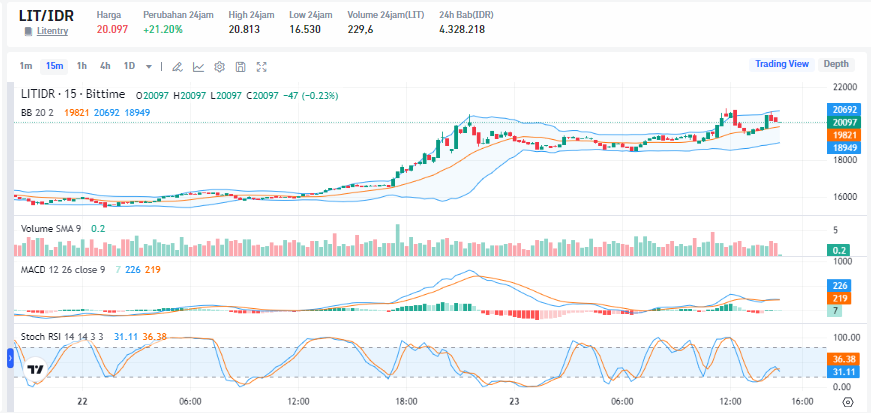The width and height of the screenshot is (871, 413).
Task: Switch to Depth tab
Action: [x=836, y=64]
